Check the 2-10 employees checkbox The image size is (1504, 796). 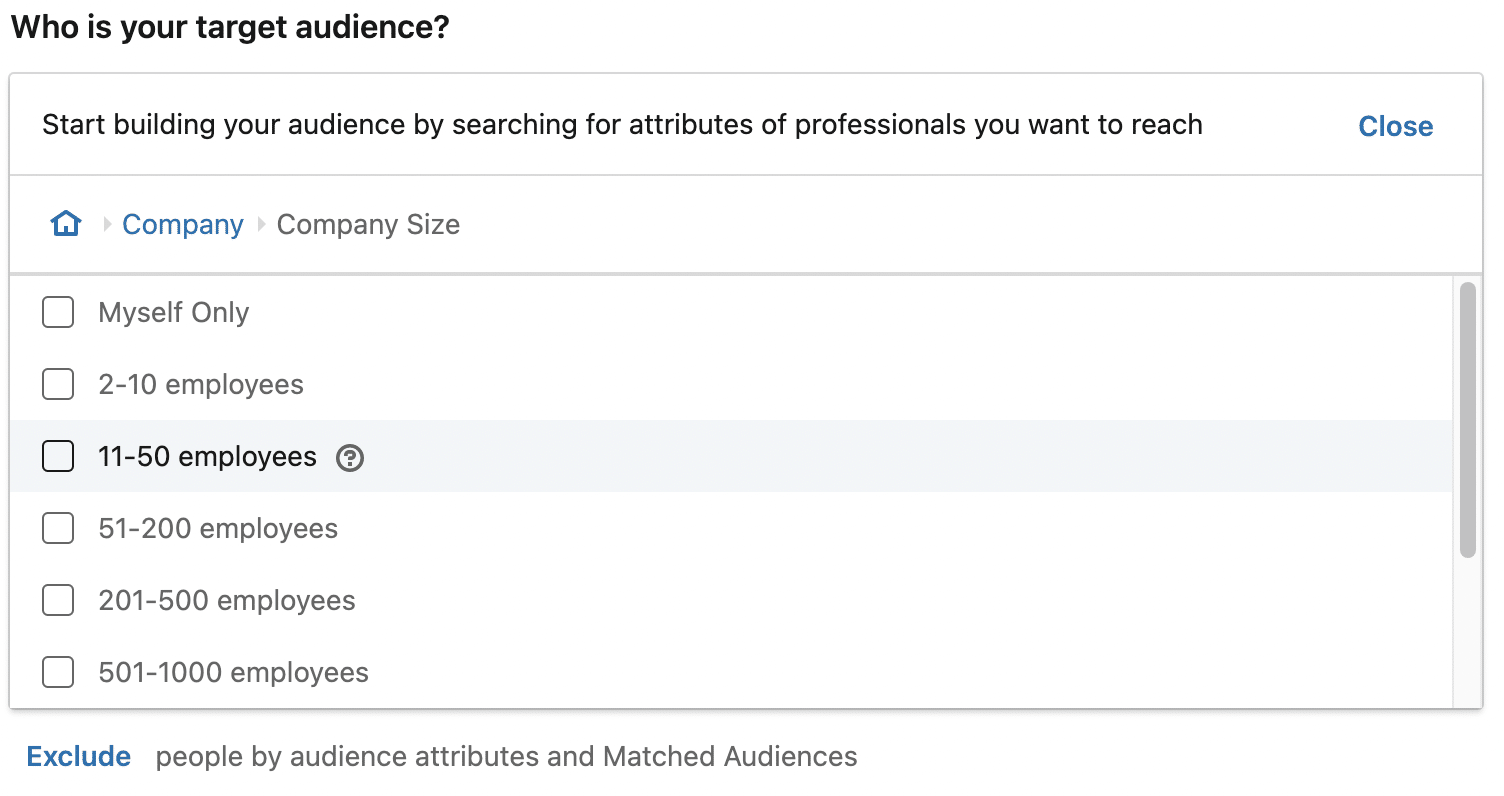(x=58, y=384)
